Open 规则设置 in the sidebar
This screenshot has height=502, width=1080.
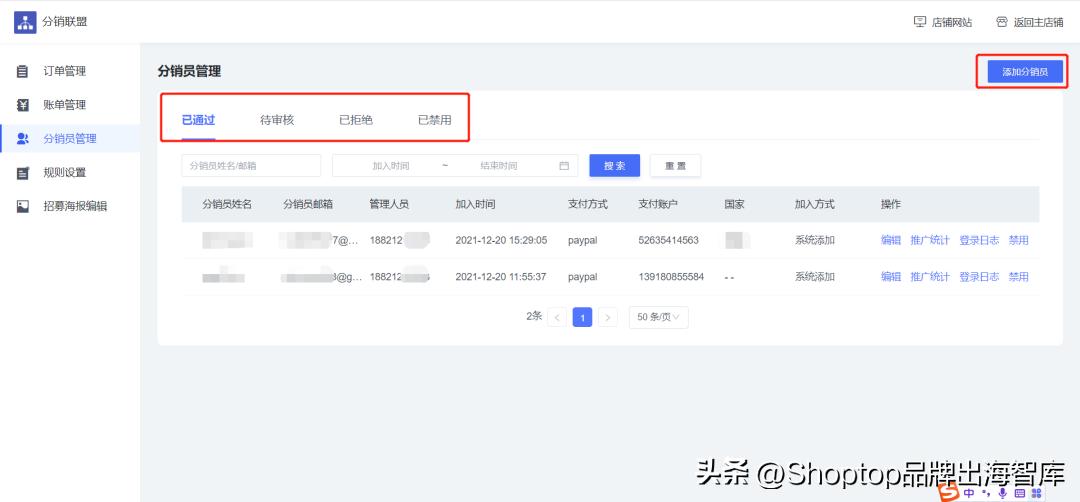65,172
